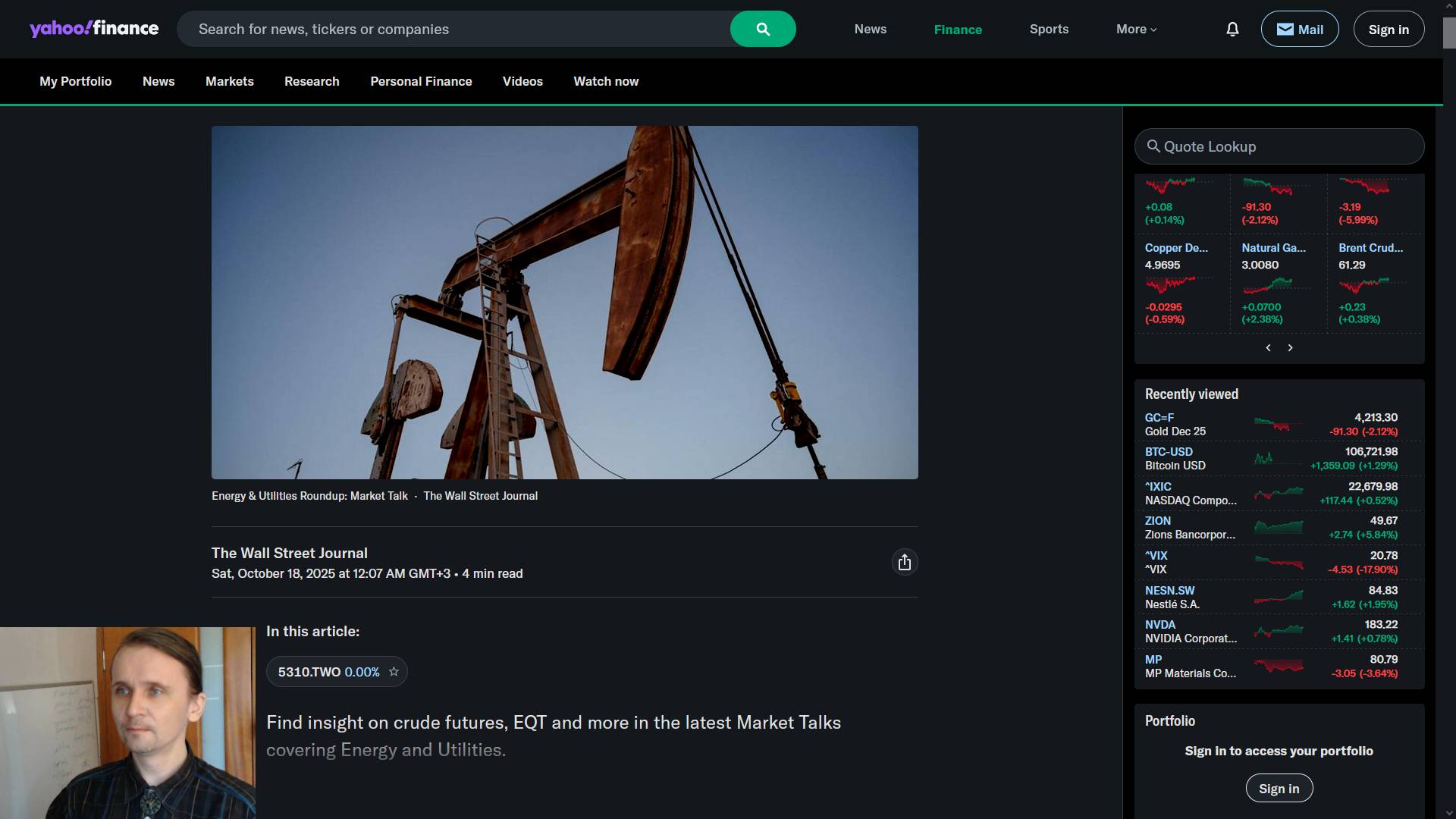The height and width of the screenshot is (819, 1456).
Task: Switch to the Finance tab
Action: click(x=957, y=30)
